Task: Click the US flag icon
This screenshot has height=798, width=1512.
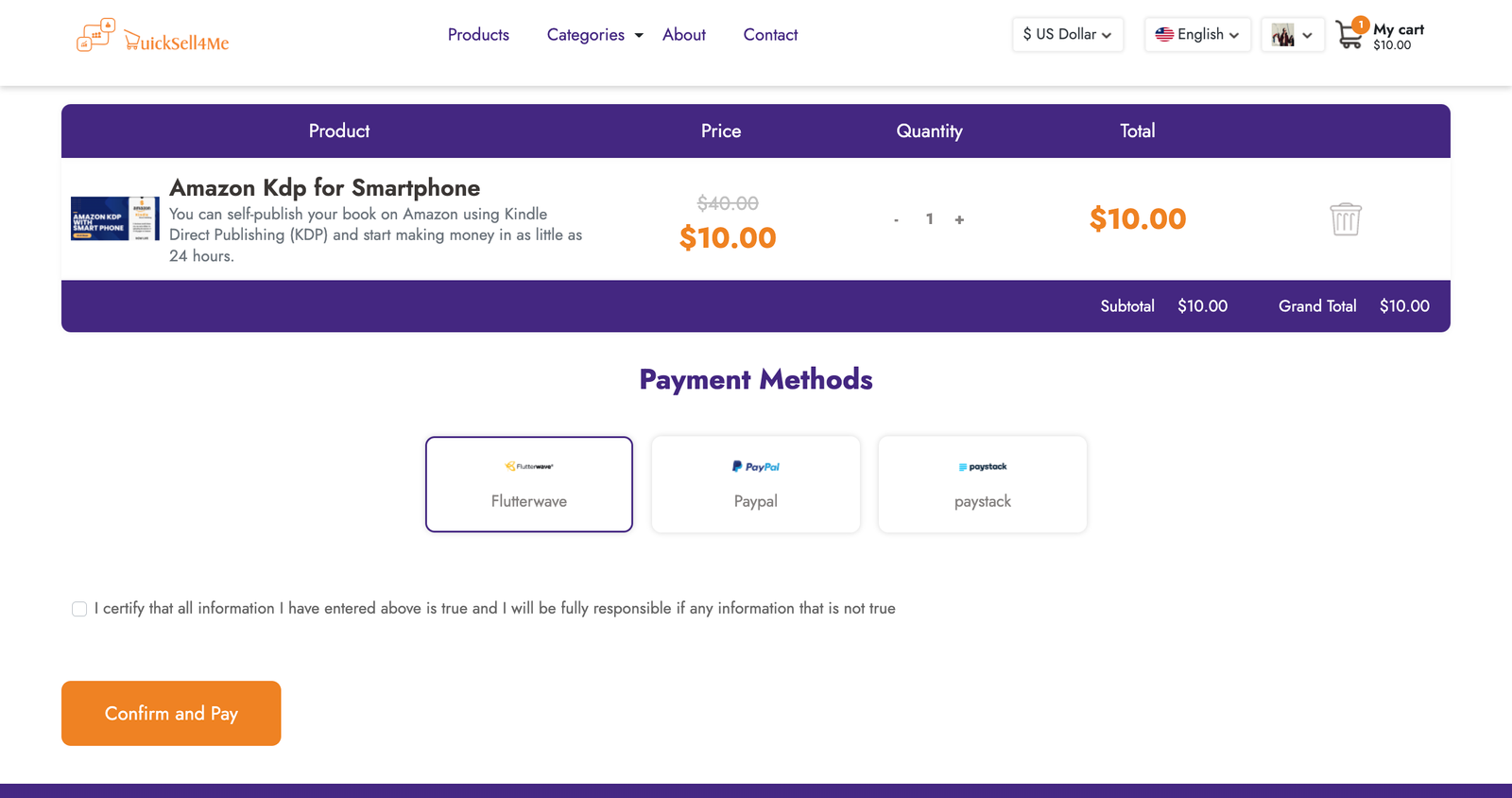Action: (1164, 35)
